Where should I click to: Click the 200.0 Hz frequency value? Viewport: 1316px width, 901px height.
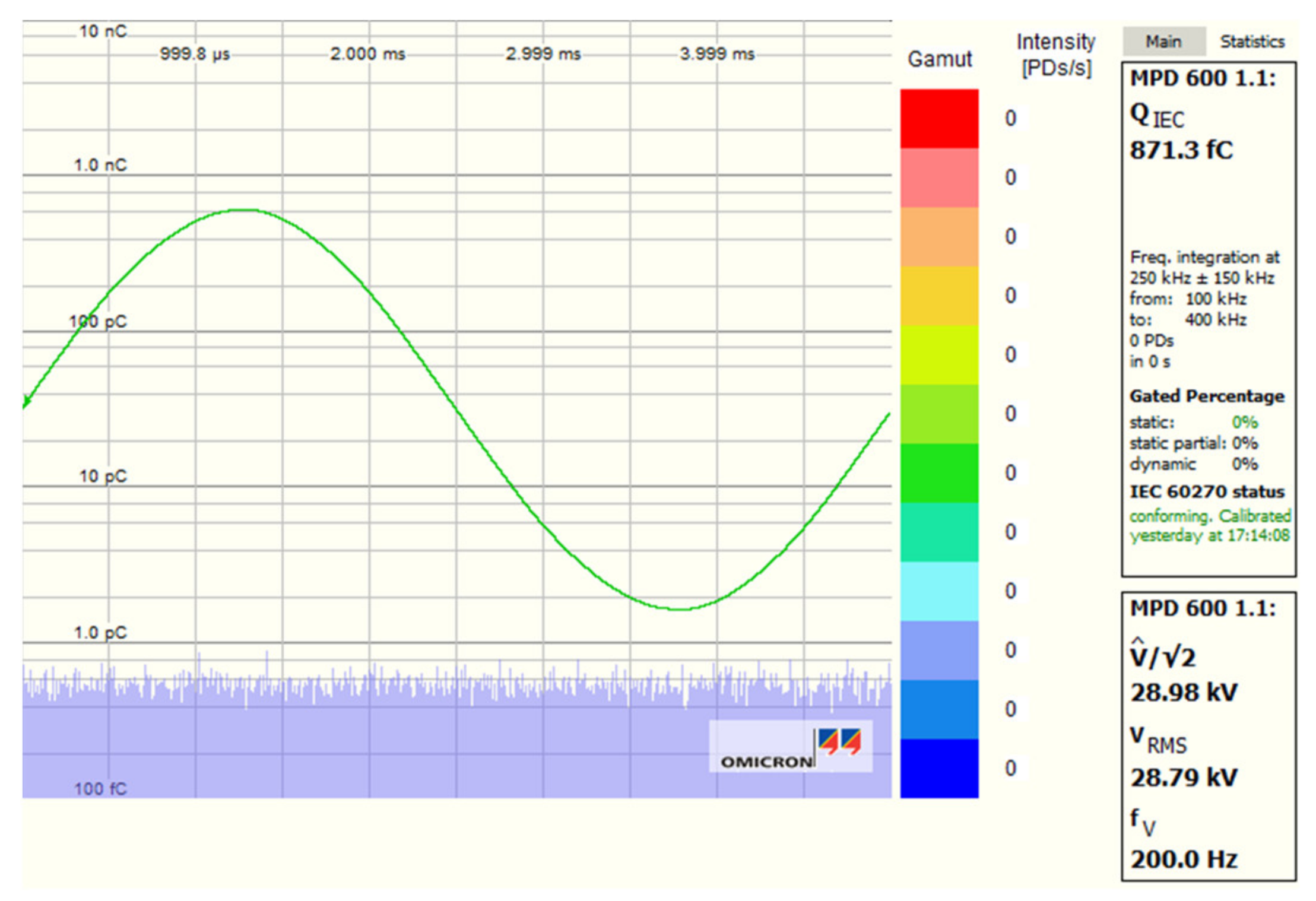pos(1184,859)
